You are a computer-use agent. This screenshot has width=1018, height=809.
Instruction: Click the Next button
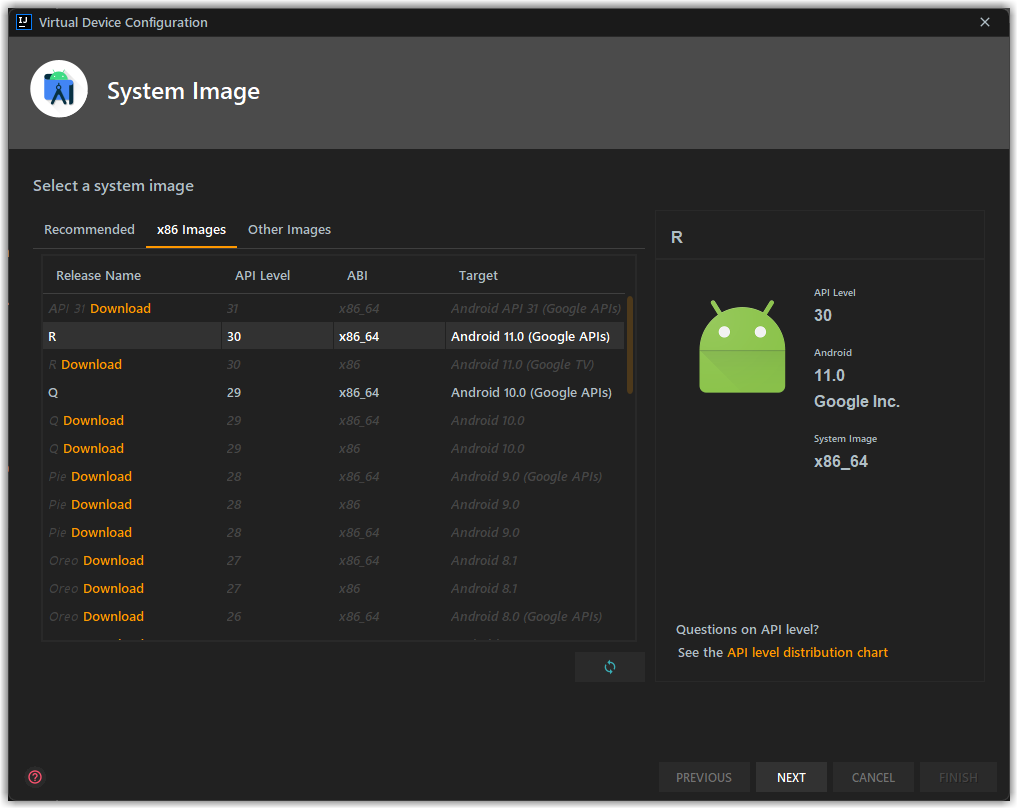point(791,777)
